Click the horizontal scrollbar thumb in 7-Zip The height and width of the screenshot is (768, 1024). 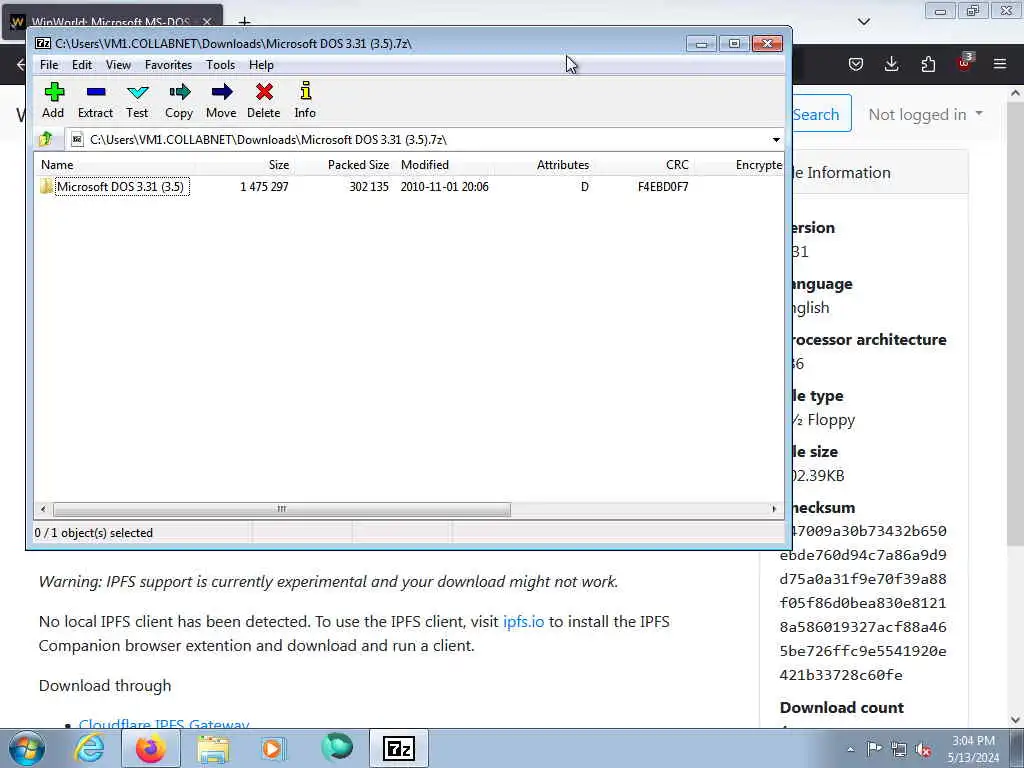[x=281, y=509]
